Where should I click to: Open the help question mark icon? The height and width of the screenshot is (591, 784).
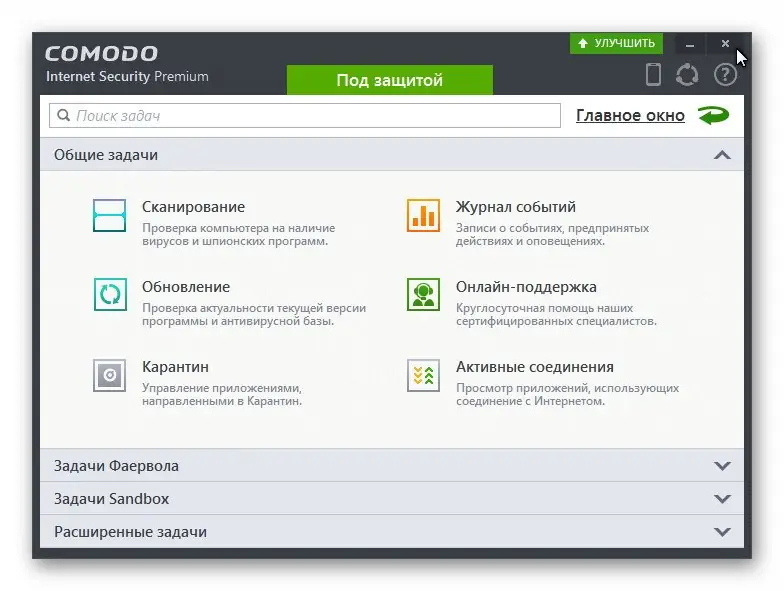pyautogui.click(x=725, y=75)
